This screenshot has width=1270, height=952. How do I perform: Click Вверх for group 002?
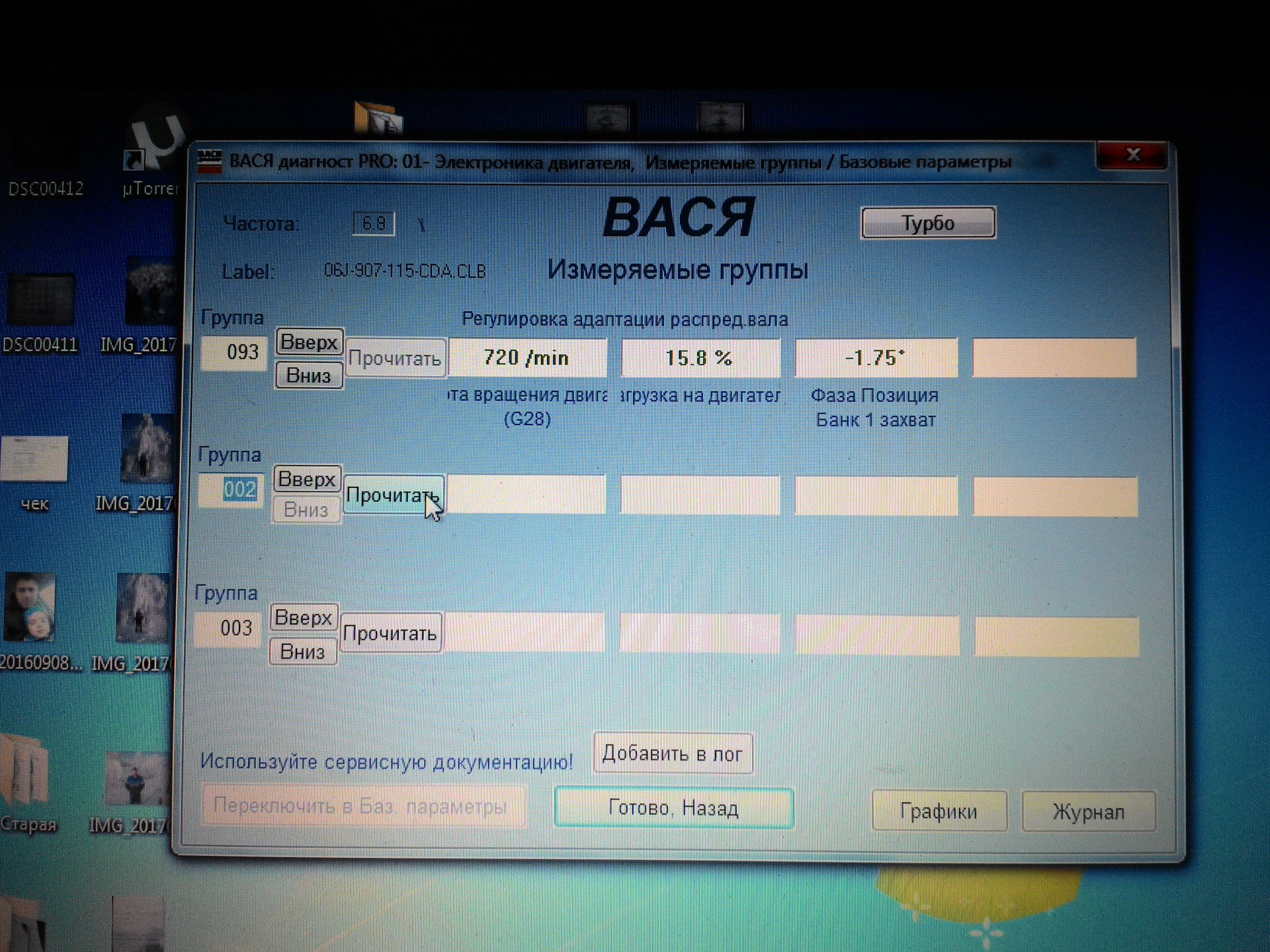306,479
